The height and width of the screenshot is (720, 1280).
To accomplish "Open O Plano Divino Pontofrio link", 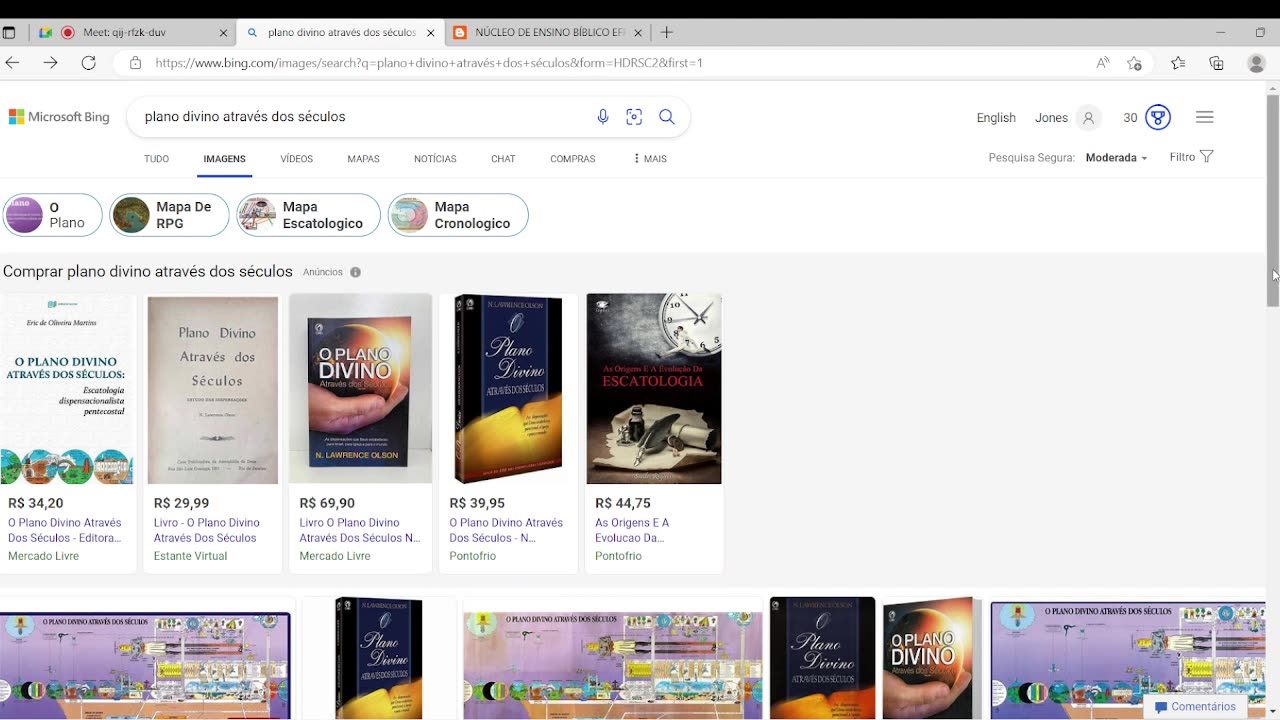I will coord(506,530).
